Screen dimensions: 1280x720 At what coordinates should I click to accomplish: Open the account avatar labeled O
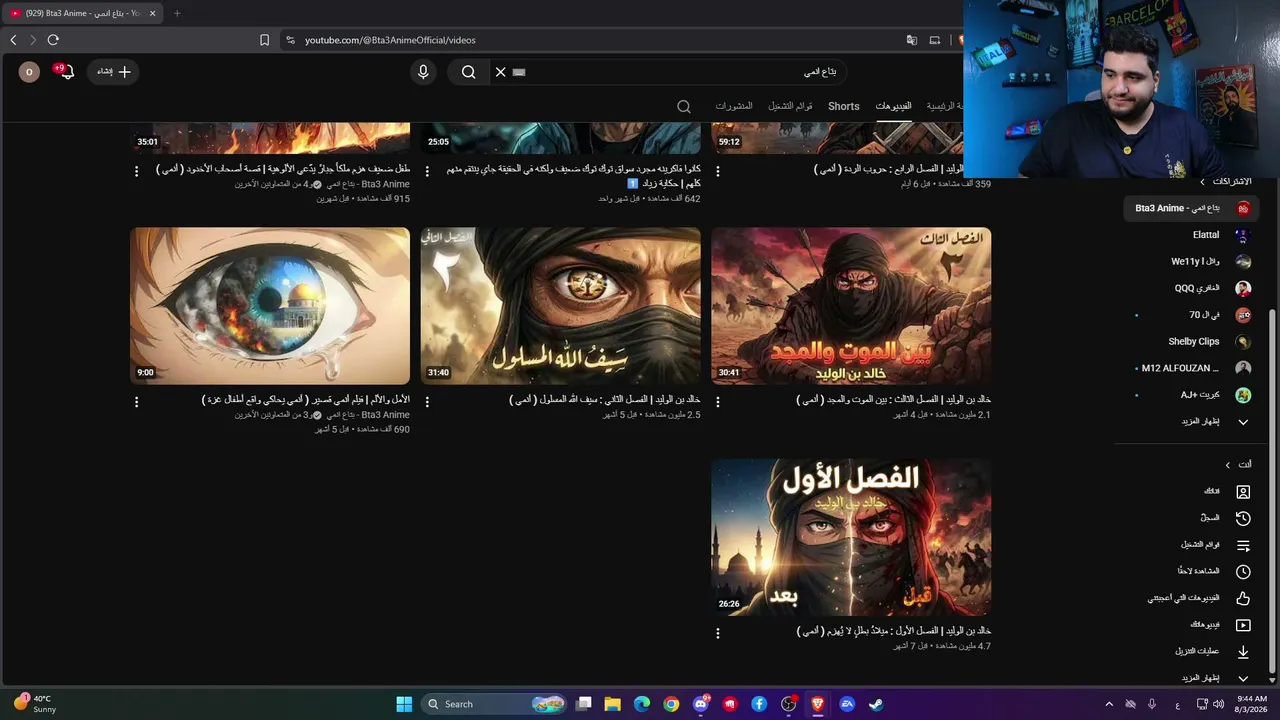[29, 72]
